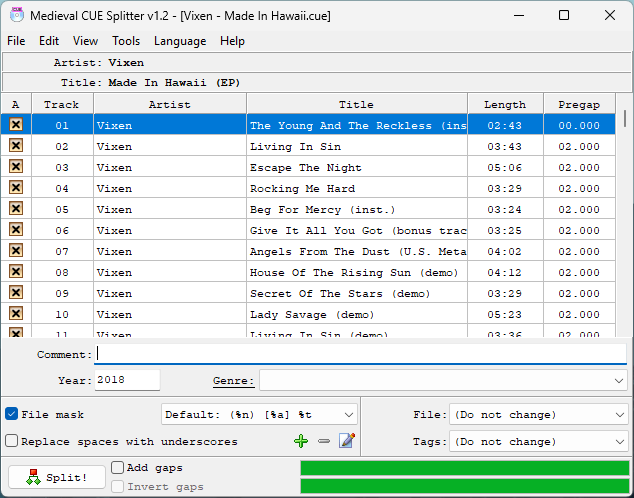Click the app icon in title bar
Image resolution: width=634 pixels, height=498 pixels.
tap(13, 15)
